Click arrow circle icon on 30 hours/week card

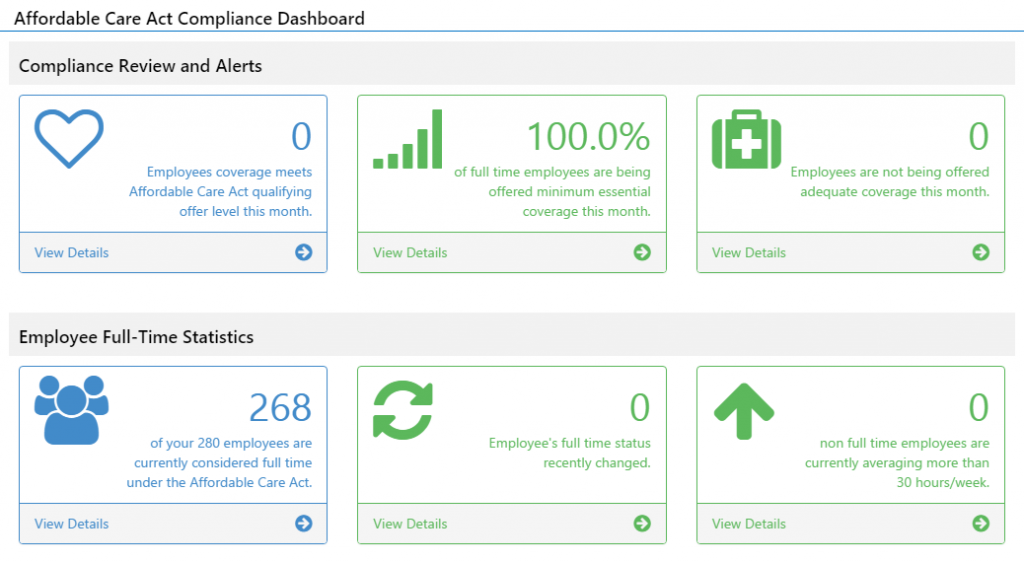981,523
